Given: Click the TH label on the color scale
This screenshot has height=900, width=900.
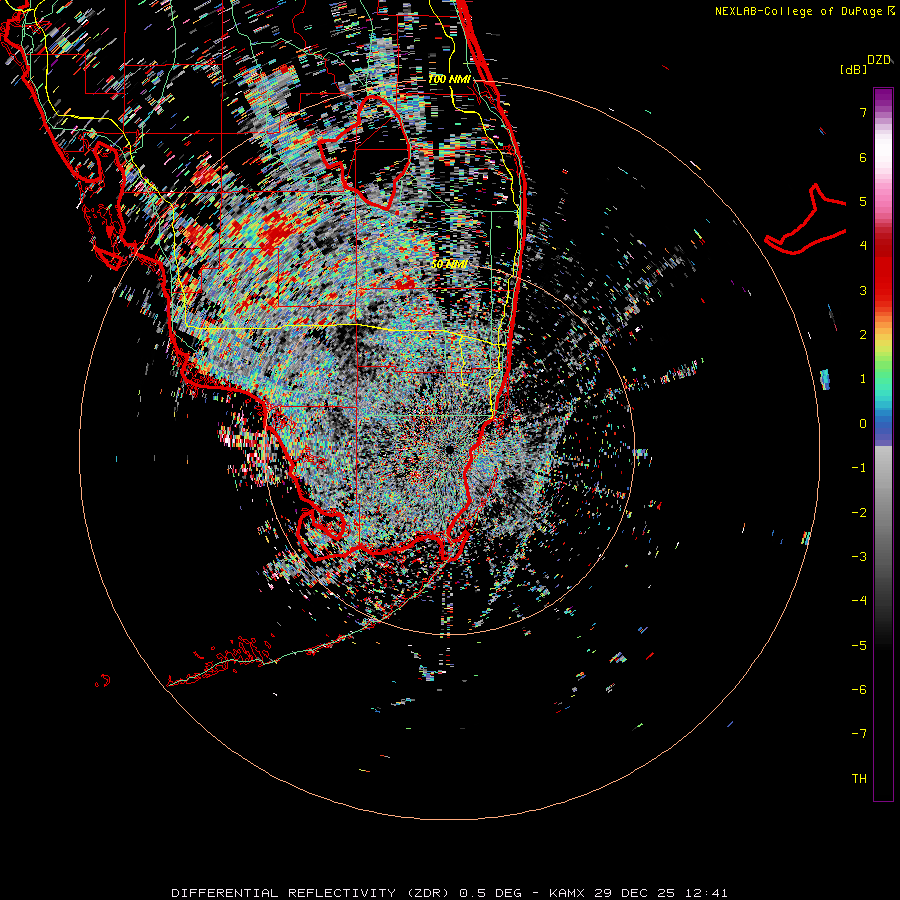Looking at the screenshot, I should click(x=859, y=779).
